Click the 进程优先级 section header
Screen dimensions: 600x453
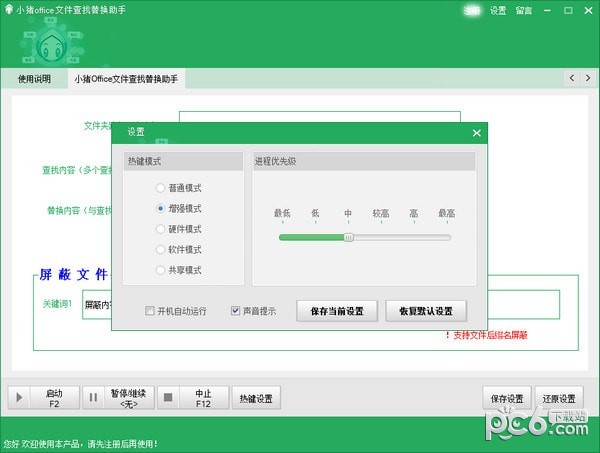pyautogui.click(x=364, y=161)
